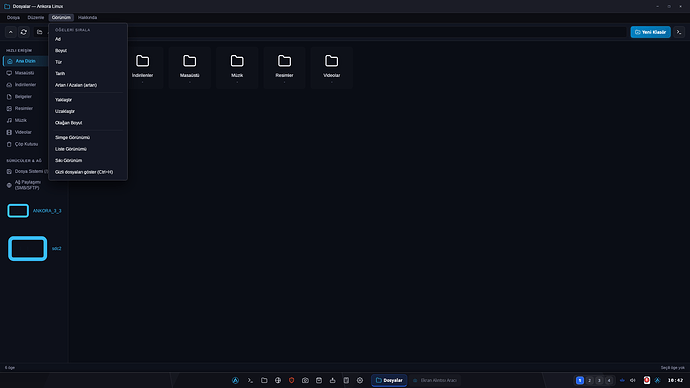This screenshot has width=690, height=388.
Task: Go to Belgeler in the sidebar
Action: (x=26, y=96)
